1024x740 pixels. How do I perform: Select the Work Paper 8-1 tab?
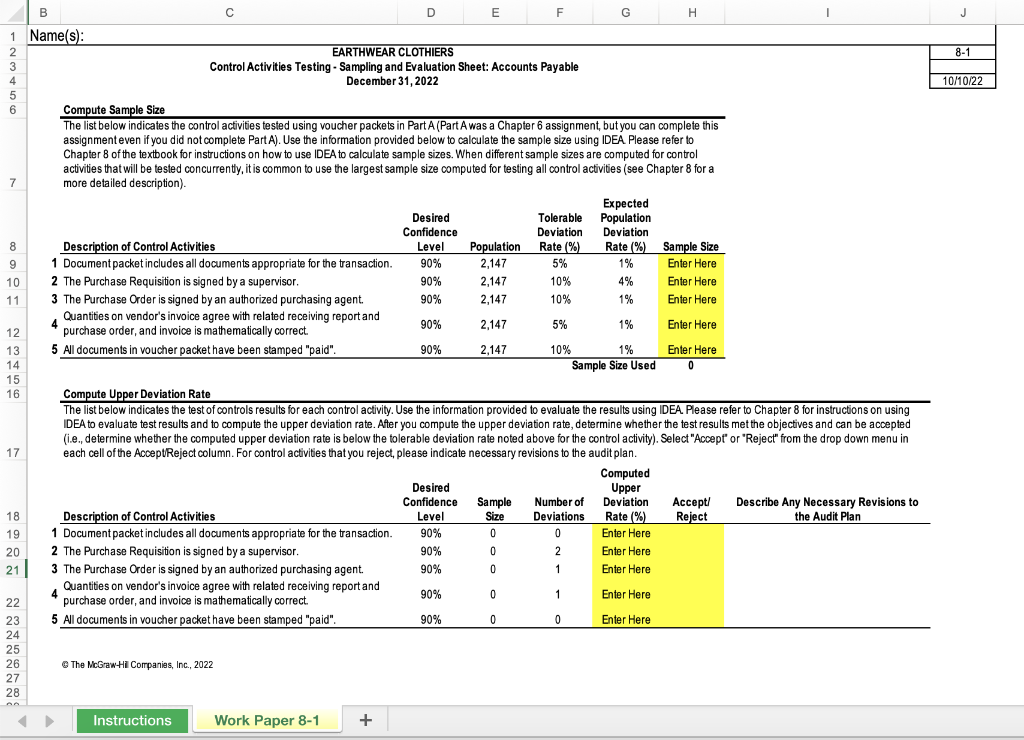pyautogui.click(x=267, y=719)
